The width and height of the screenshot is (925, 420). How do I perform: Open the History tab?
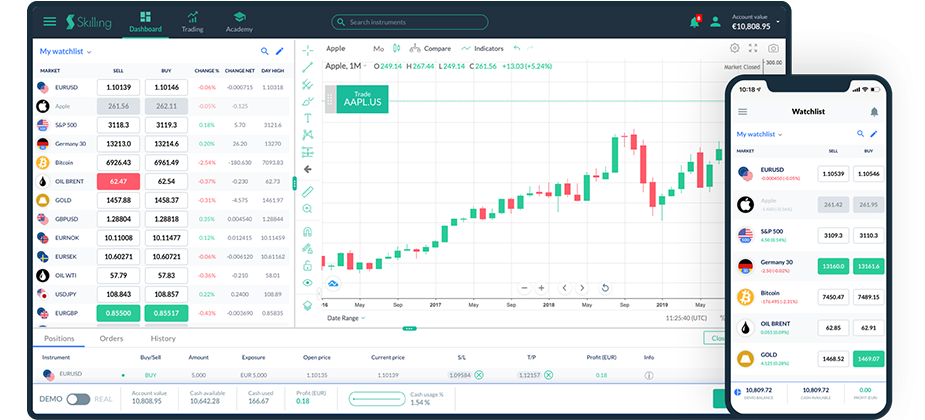[x=163, y=339]
